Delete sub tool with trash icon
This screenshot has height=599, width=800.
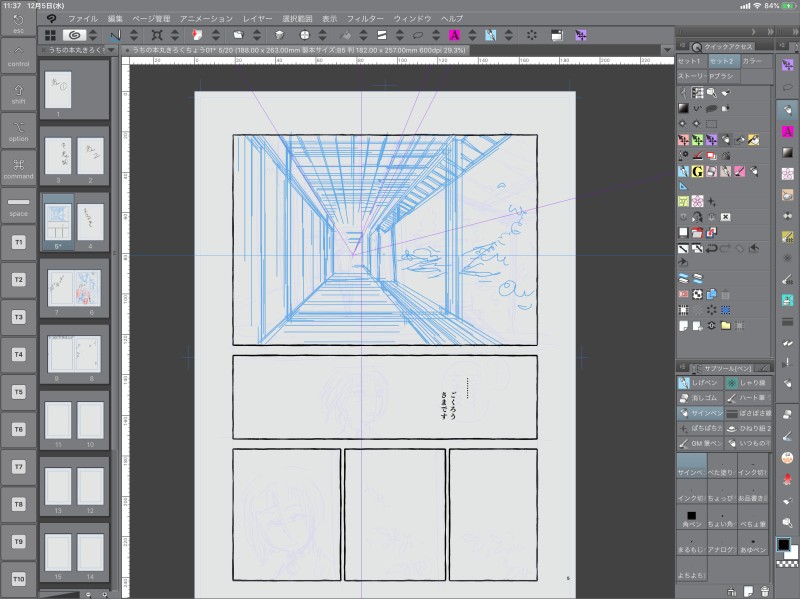(x=764, y=591)
